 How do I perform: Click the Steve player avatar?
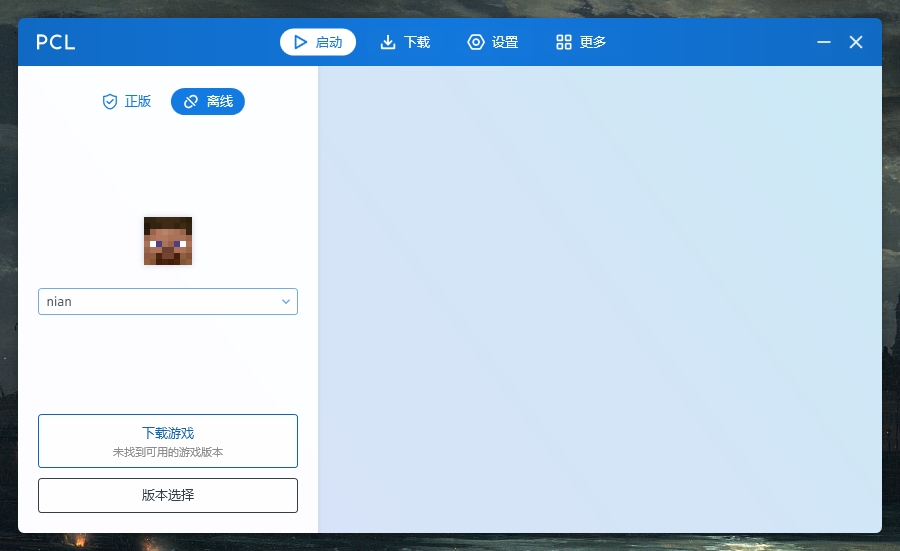(x=168, y=241)
